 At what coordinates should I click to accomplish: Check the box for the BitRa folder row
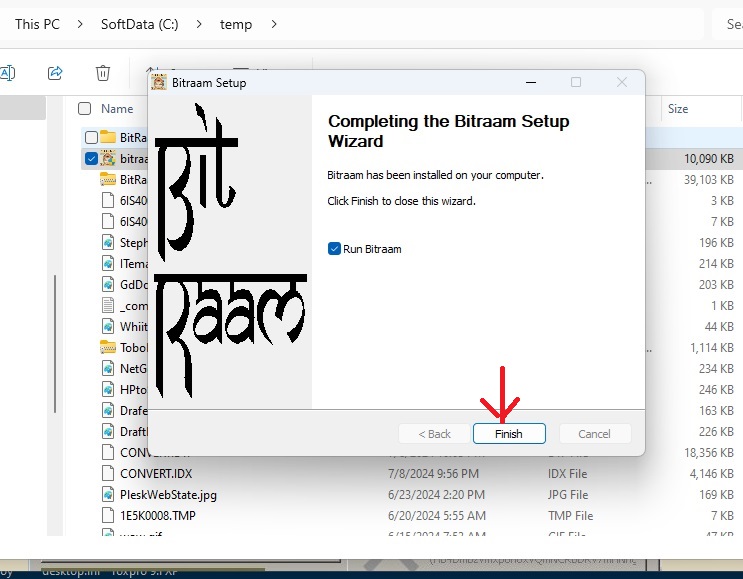click(91, 137)
